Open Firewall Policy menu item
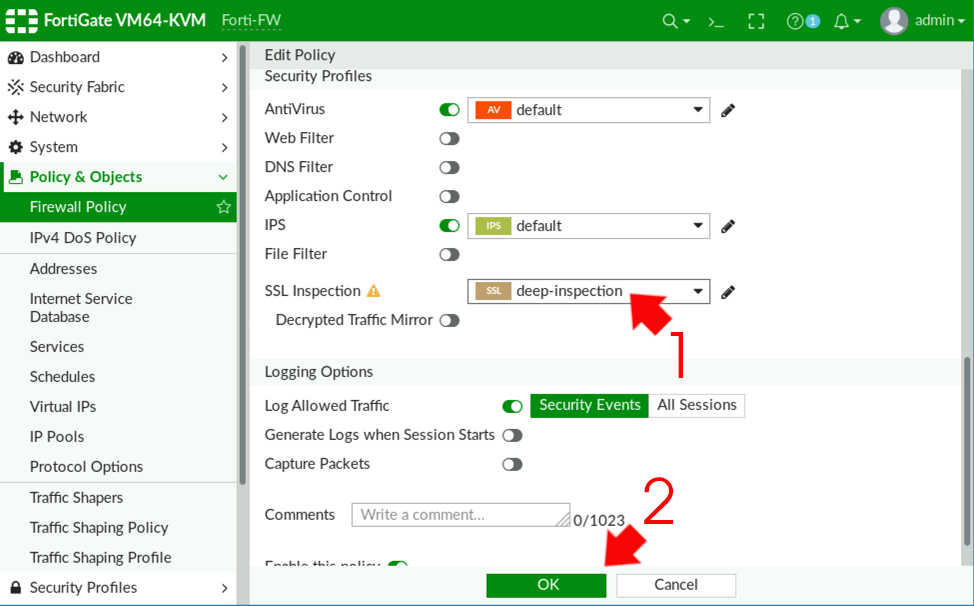 click(118, 207)
